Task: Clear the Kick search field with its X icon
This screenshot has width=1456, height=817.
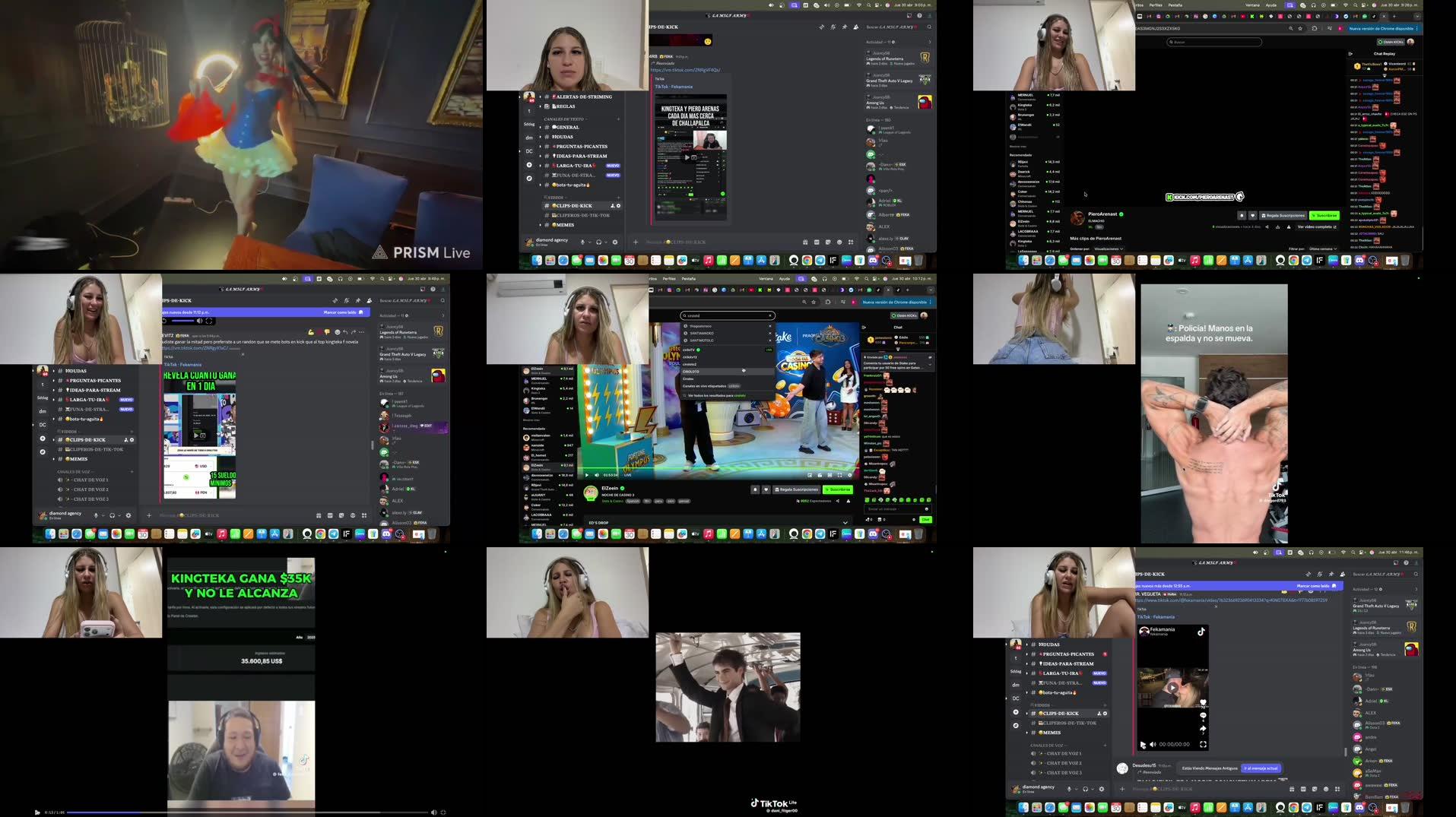Action: point(770,315)
